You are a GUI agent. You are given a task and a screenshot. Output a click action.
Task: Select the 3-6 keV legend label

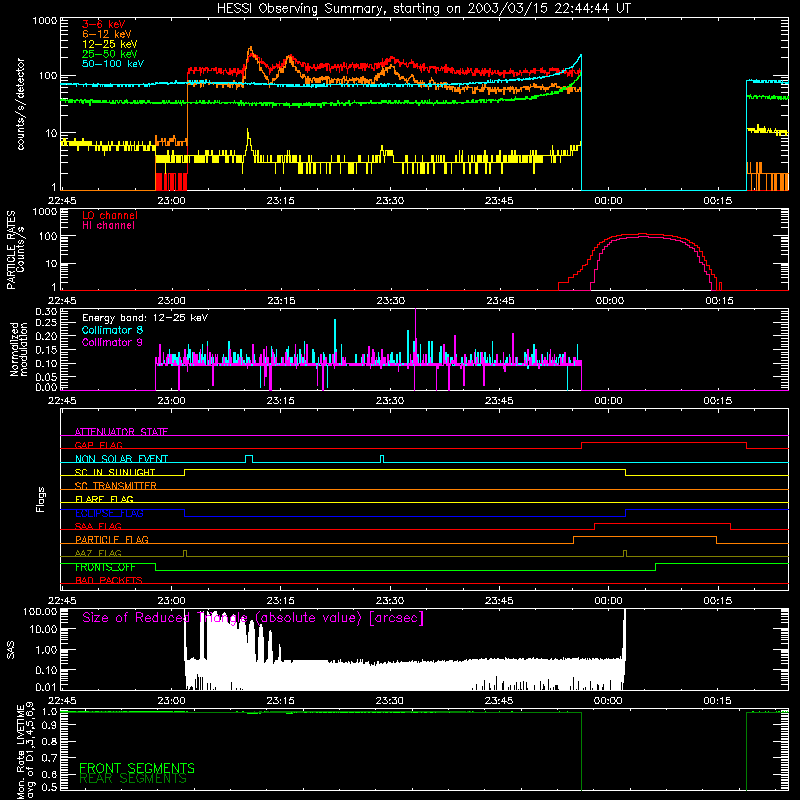click(x=104, y=24)
